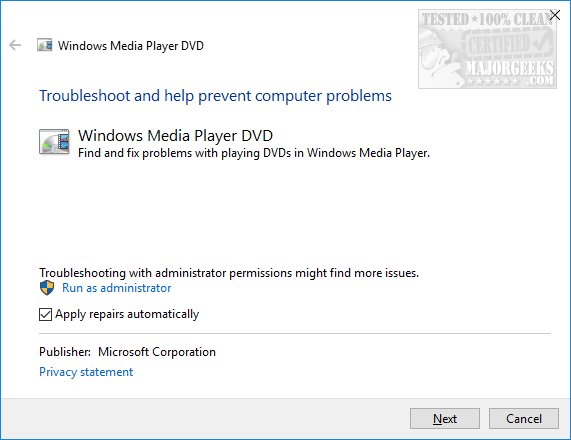The height and width of the screenshot is (440, 571).
Task: Click the Cancel button
Action: (x=524, y=419)
